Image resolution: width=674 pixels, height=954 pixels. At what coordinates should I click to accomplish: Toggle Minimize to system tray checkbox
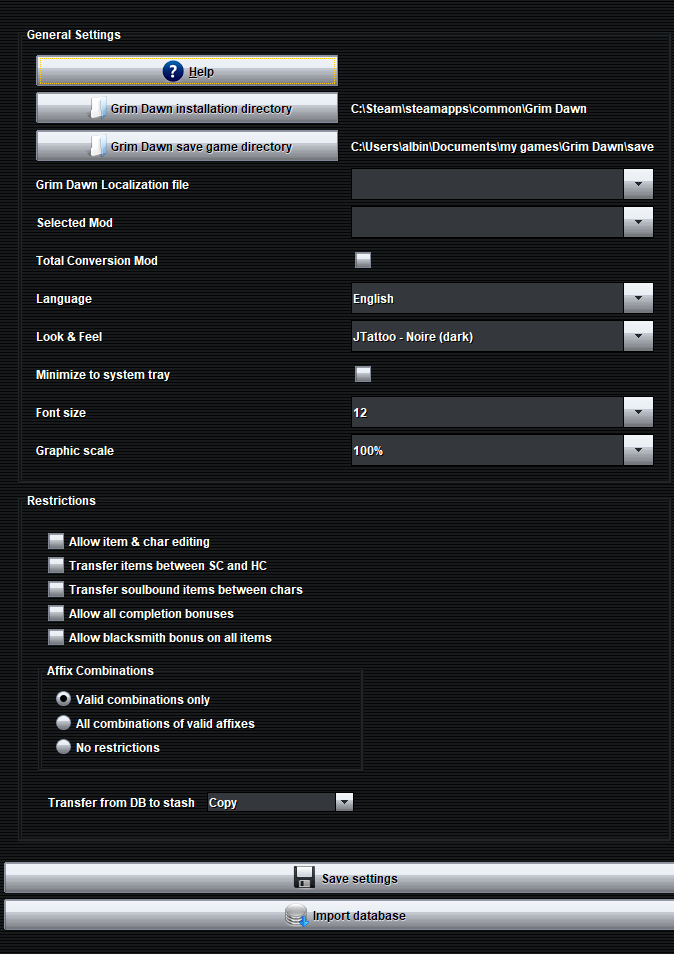(363, 374)
